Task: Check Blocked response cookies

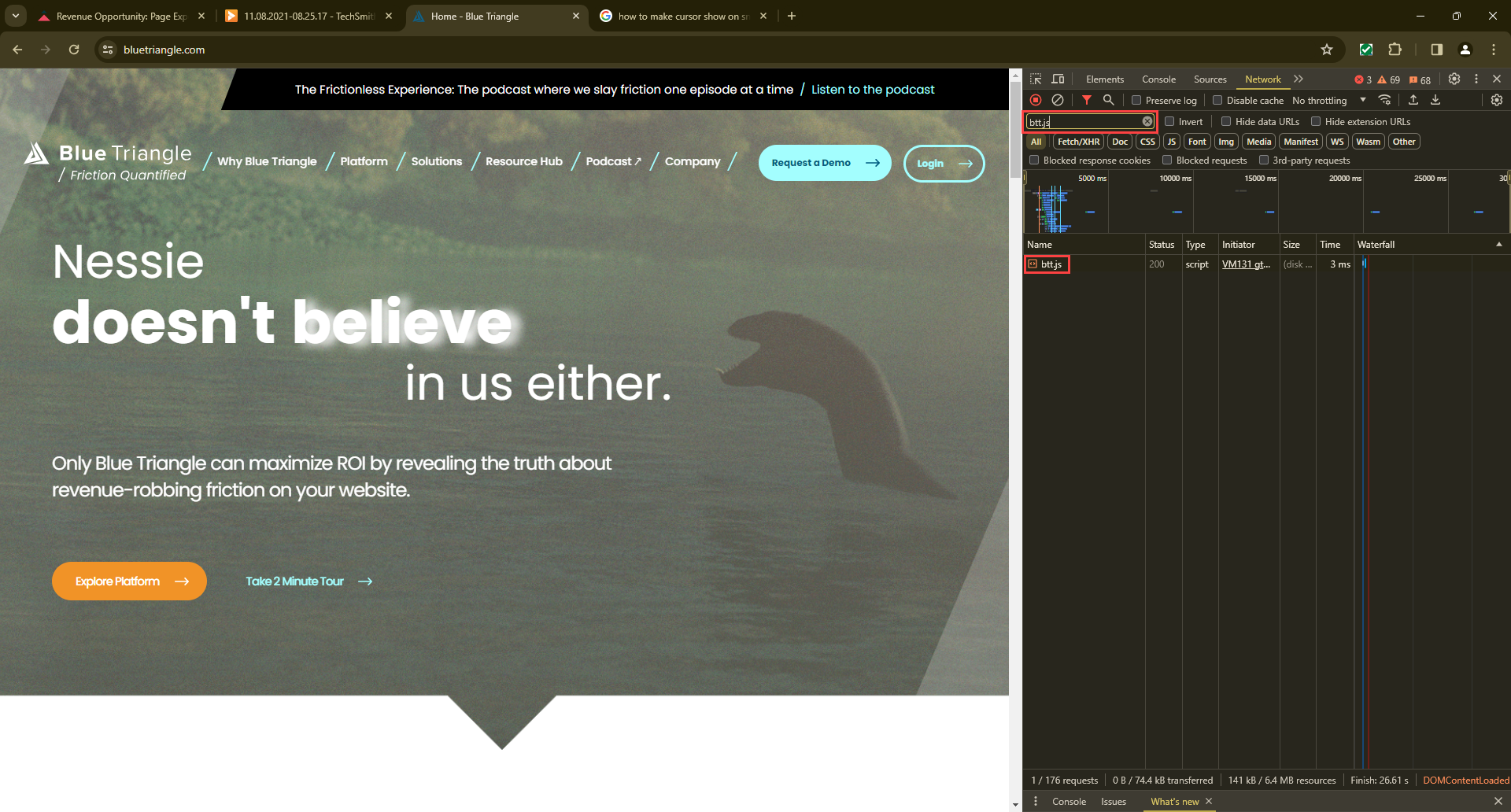Action: pyautogui.click(x=1034, y=160)
